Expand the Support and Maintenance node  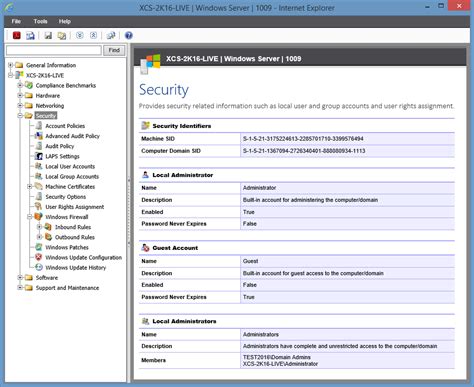tap(20, 287)
